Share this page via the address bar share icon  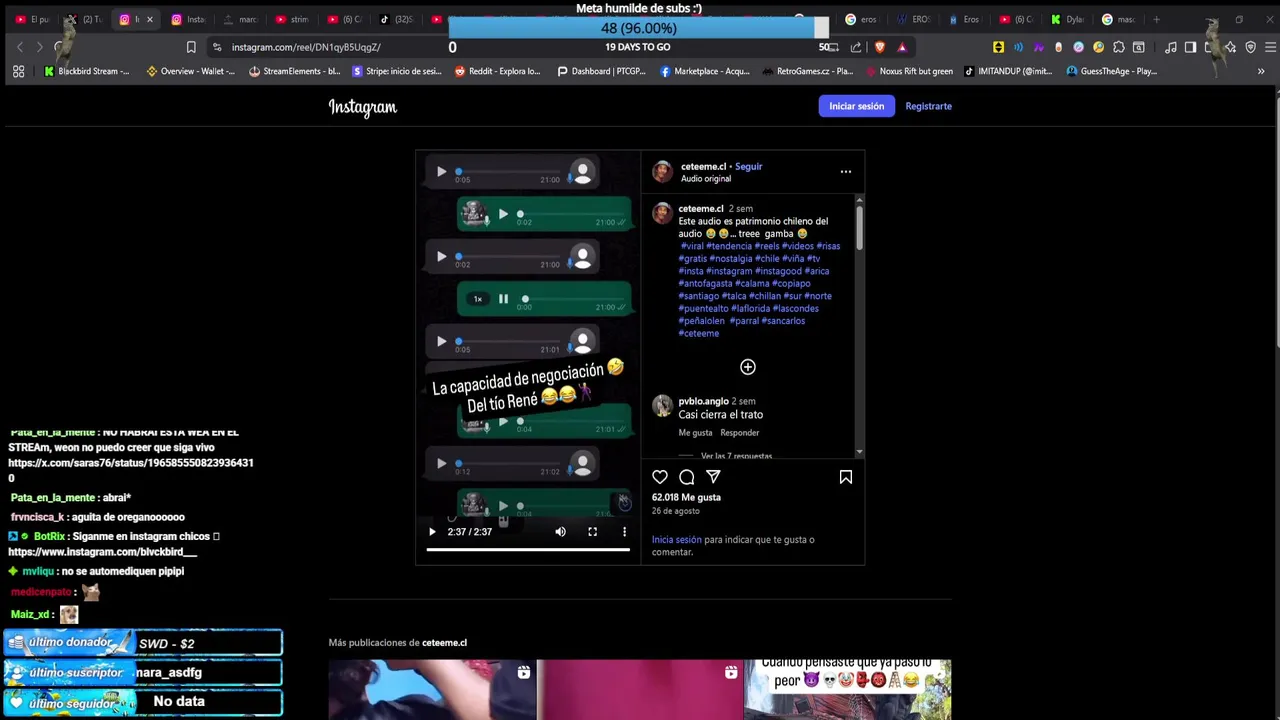click(856, 47)
